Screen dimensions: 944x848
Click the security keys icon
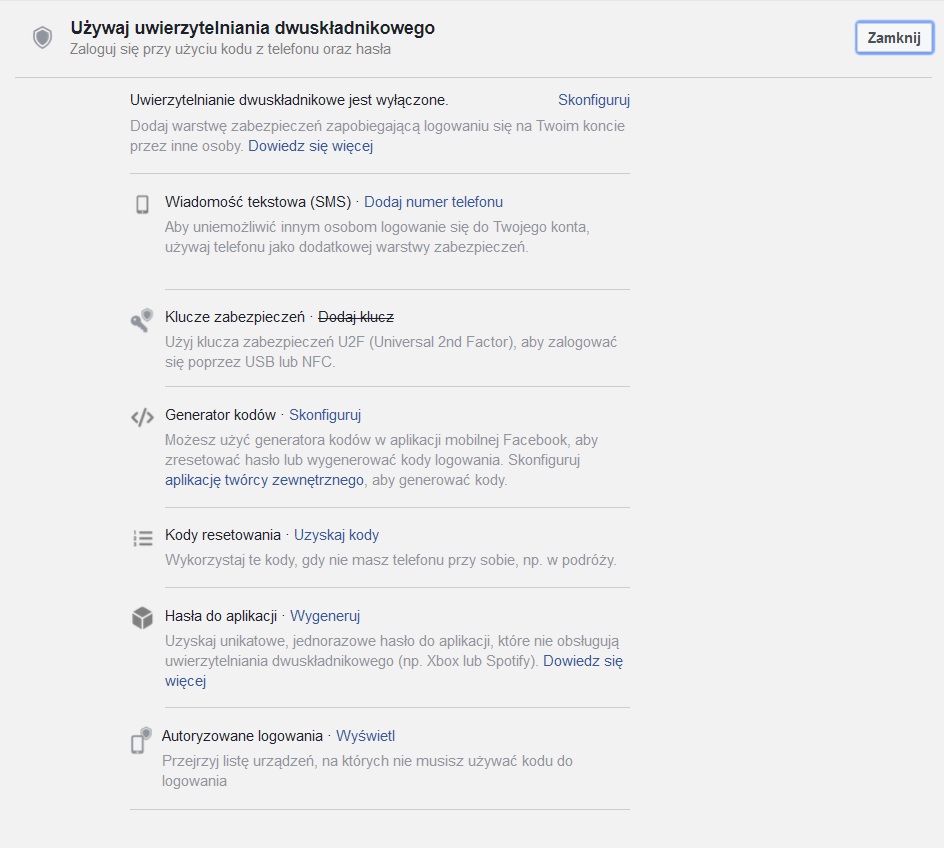pos(142,320)
